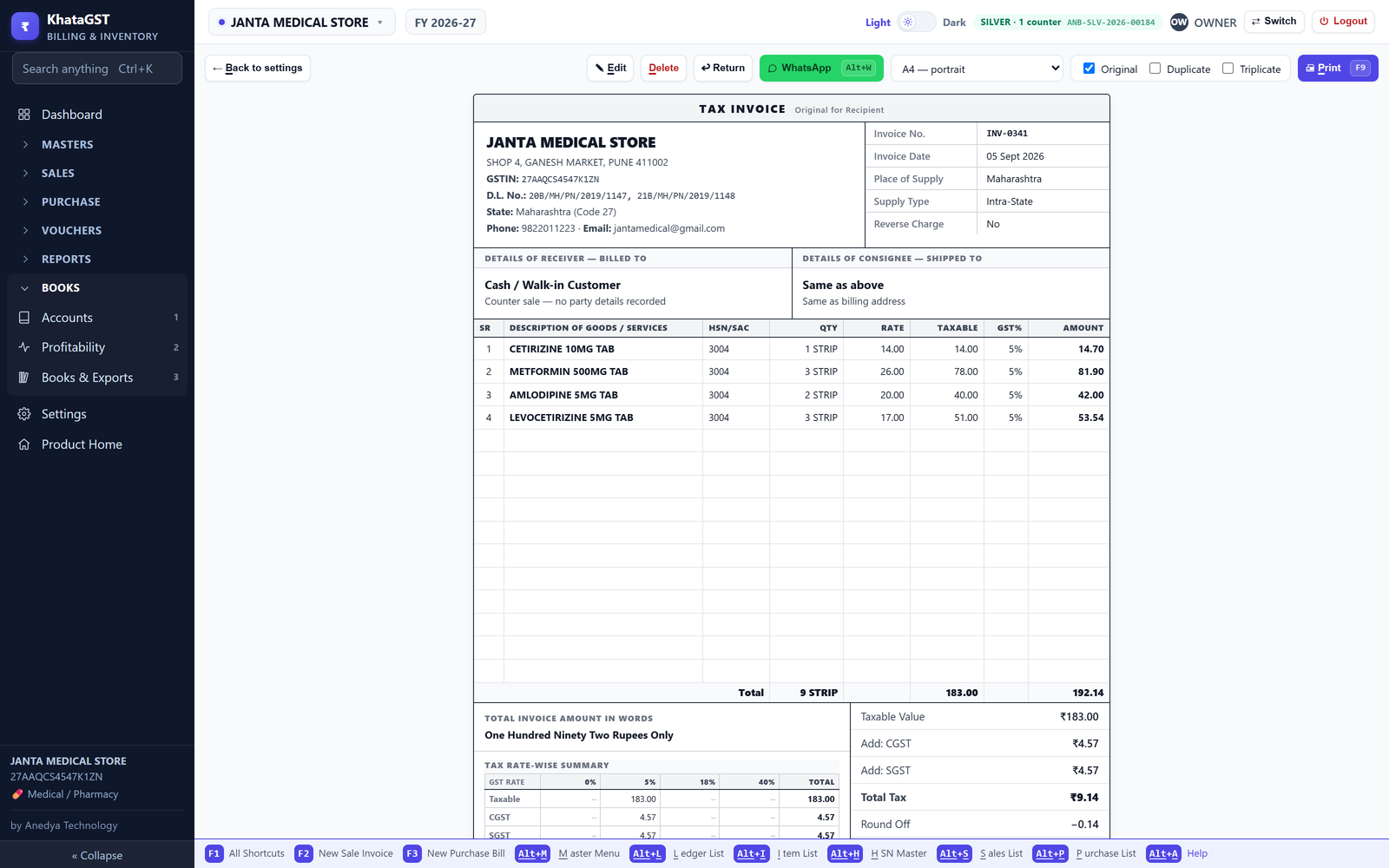
Task: Click the F3 New Purchase Bill badge
Action: coord(412,853)
